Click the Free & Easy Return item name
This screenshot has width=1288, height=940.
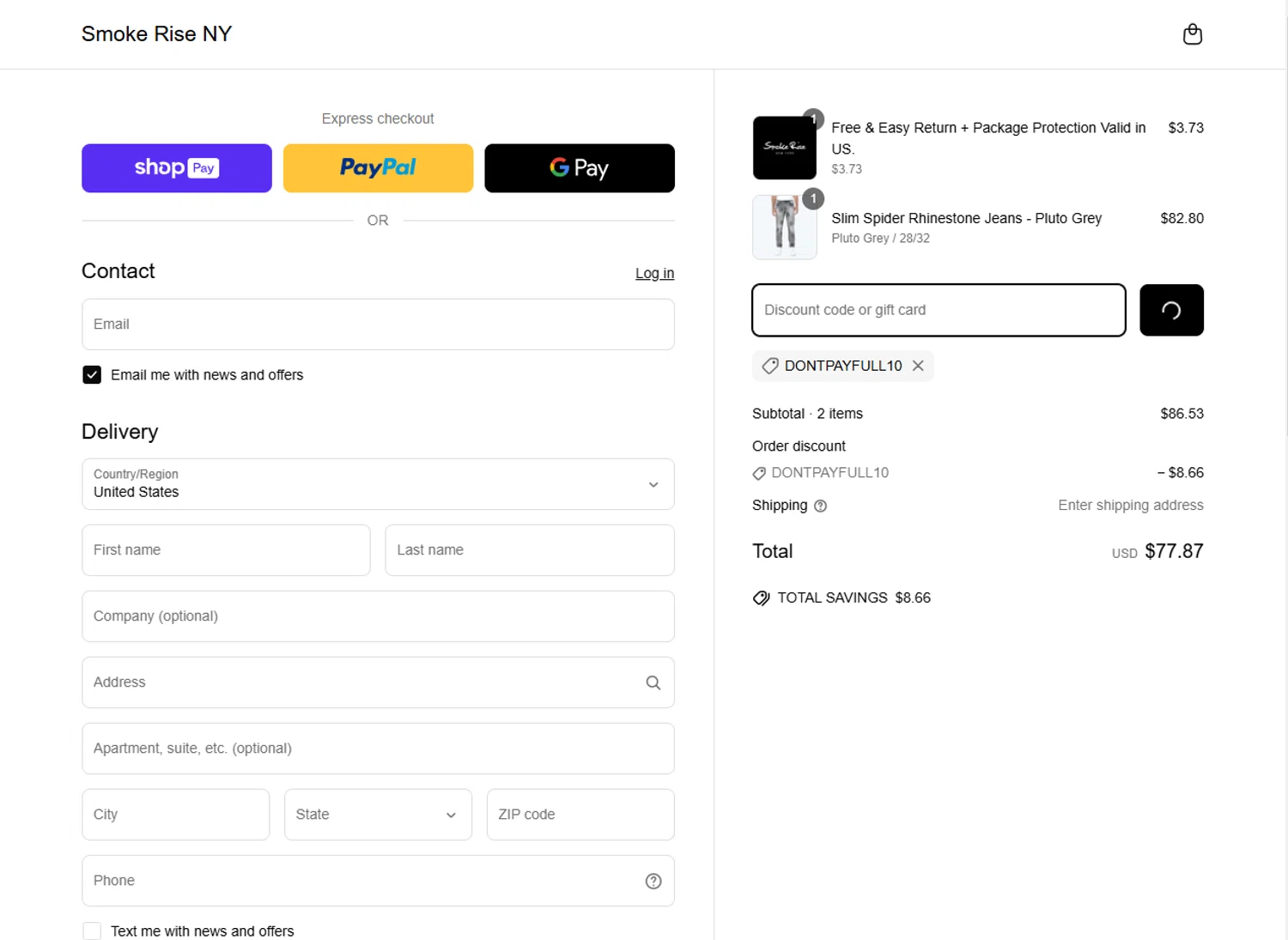988,138
